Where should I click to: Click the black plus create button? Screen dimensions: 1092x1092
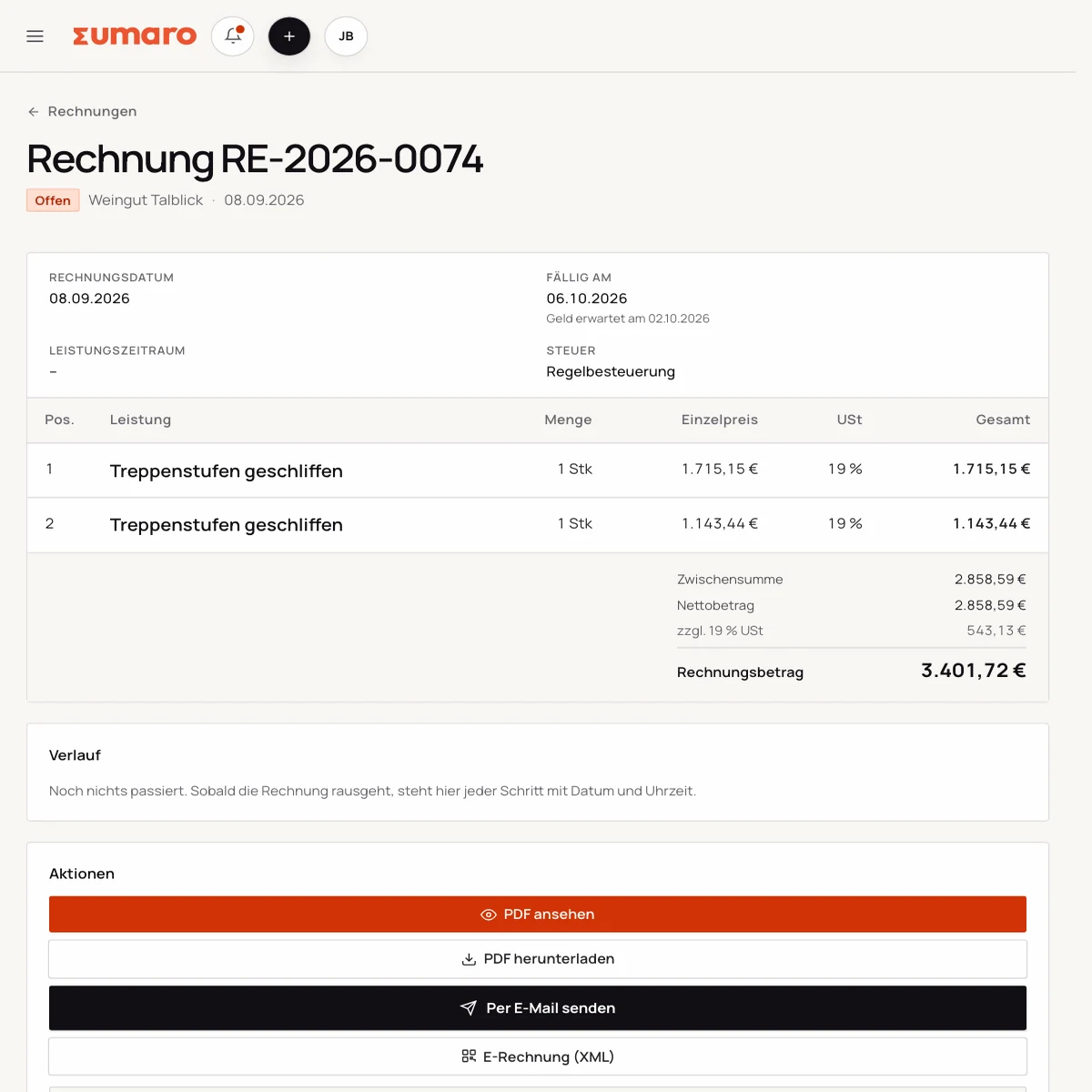(x=289, y=36)
